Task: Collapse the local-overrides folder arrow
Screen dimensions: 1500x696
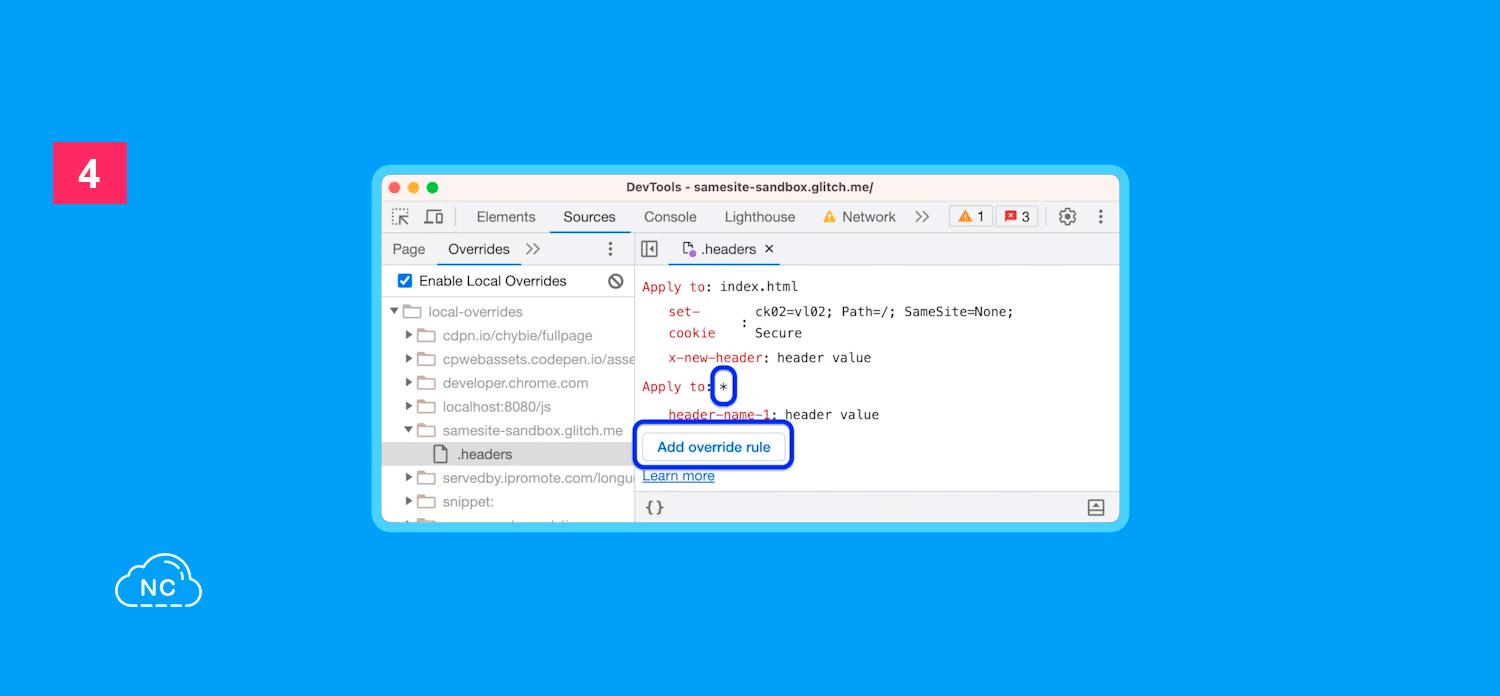Action: [x=394, y=312]
